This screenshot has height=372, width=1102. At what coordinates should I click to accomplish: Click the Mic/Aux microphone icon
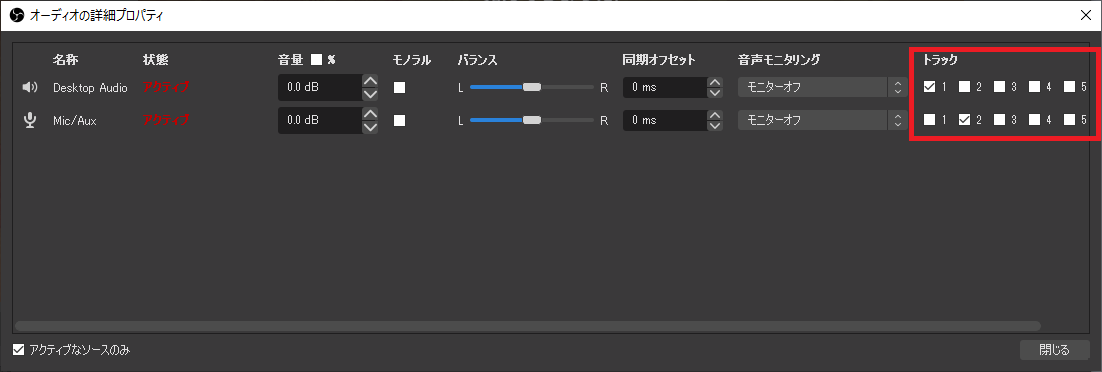30,120
